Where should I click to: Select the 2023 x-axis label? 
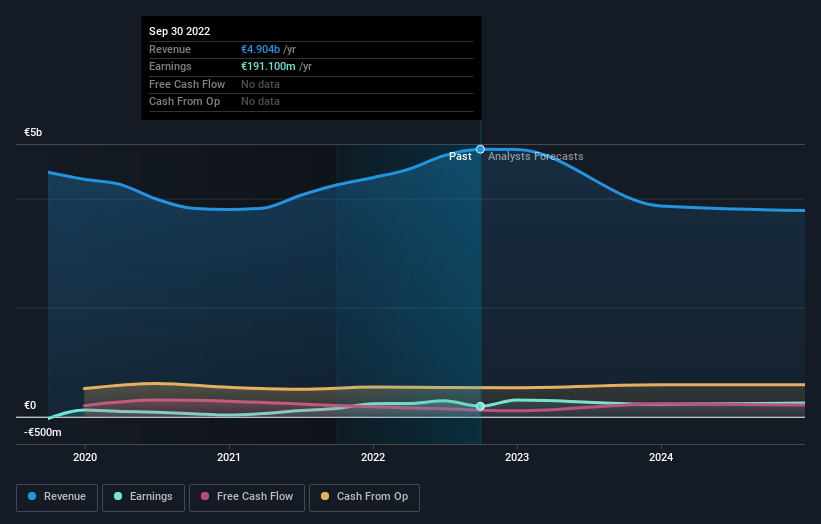coord(517,457)
